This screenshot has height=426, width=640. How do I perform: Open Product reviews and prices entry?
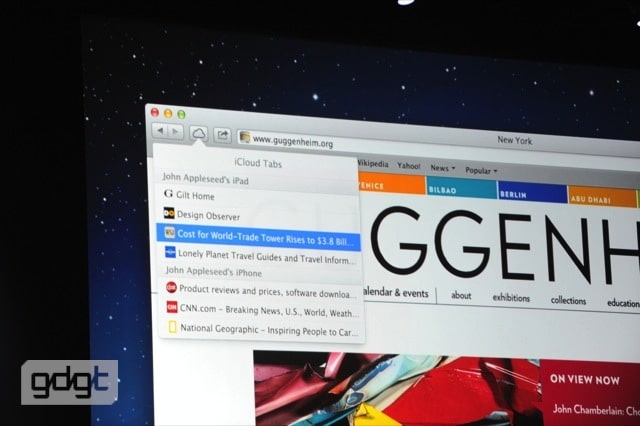(260, 291)
